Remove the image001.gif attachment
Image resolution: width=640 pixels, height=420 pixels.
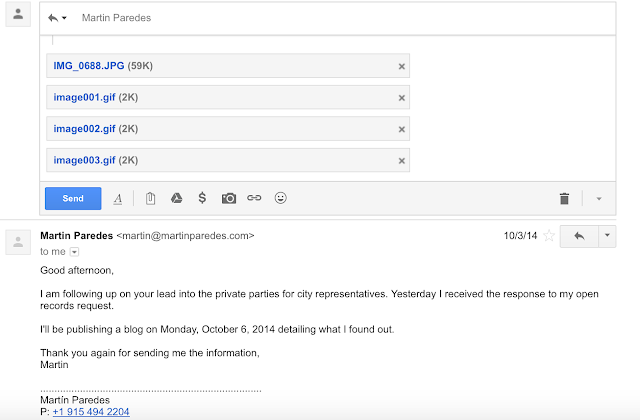click(x=402, y=98)
